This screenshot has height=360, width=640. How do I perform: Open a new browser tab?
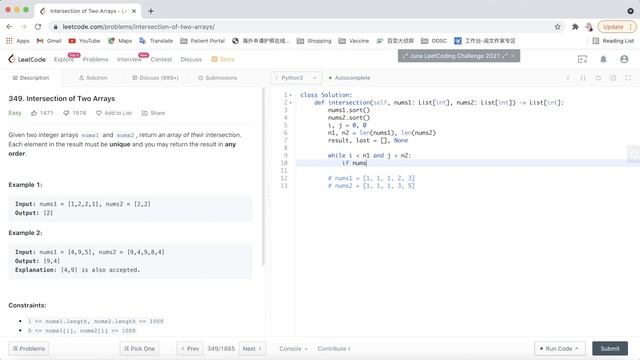[151, 11]
